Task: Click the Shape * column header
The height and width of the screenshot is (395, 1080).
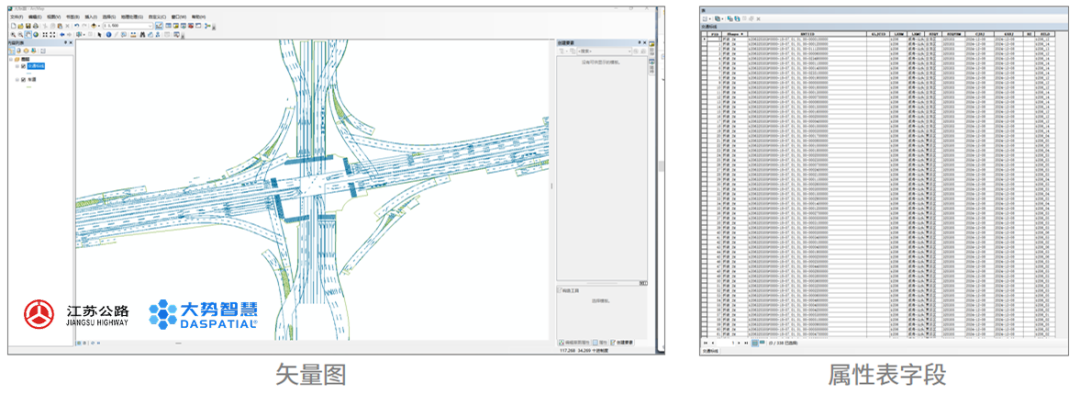Action: [734, 34]
